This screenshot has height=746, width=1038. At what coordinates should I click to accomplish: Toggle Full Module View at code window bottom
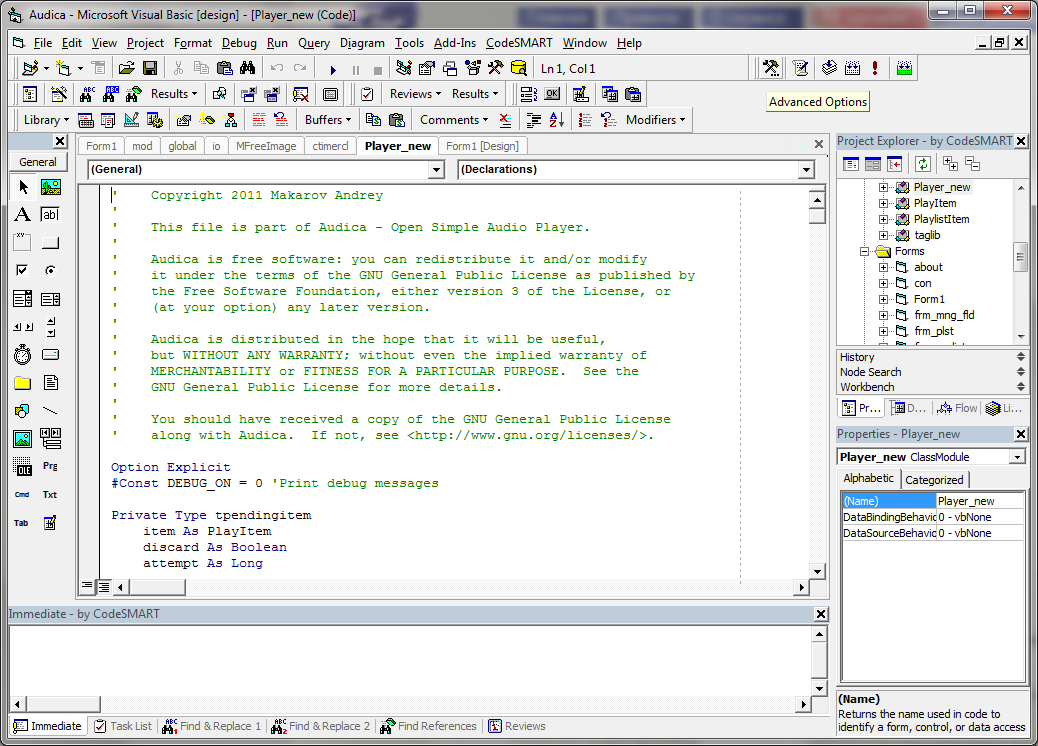104,586
